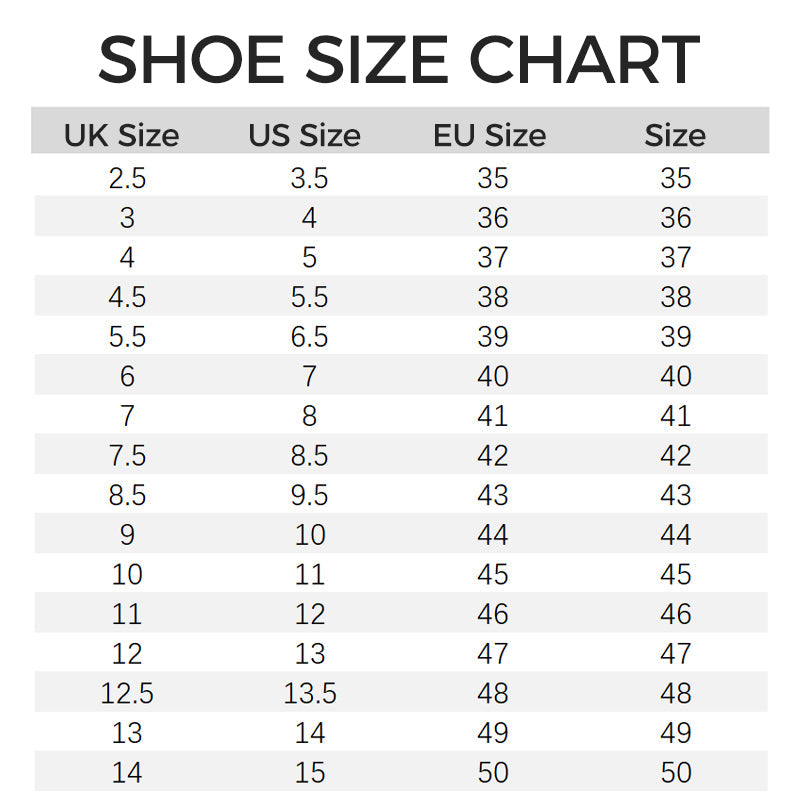Click UK size 5.5 value

coord(127,337)
